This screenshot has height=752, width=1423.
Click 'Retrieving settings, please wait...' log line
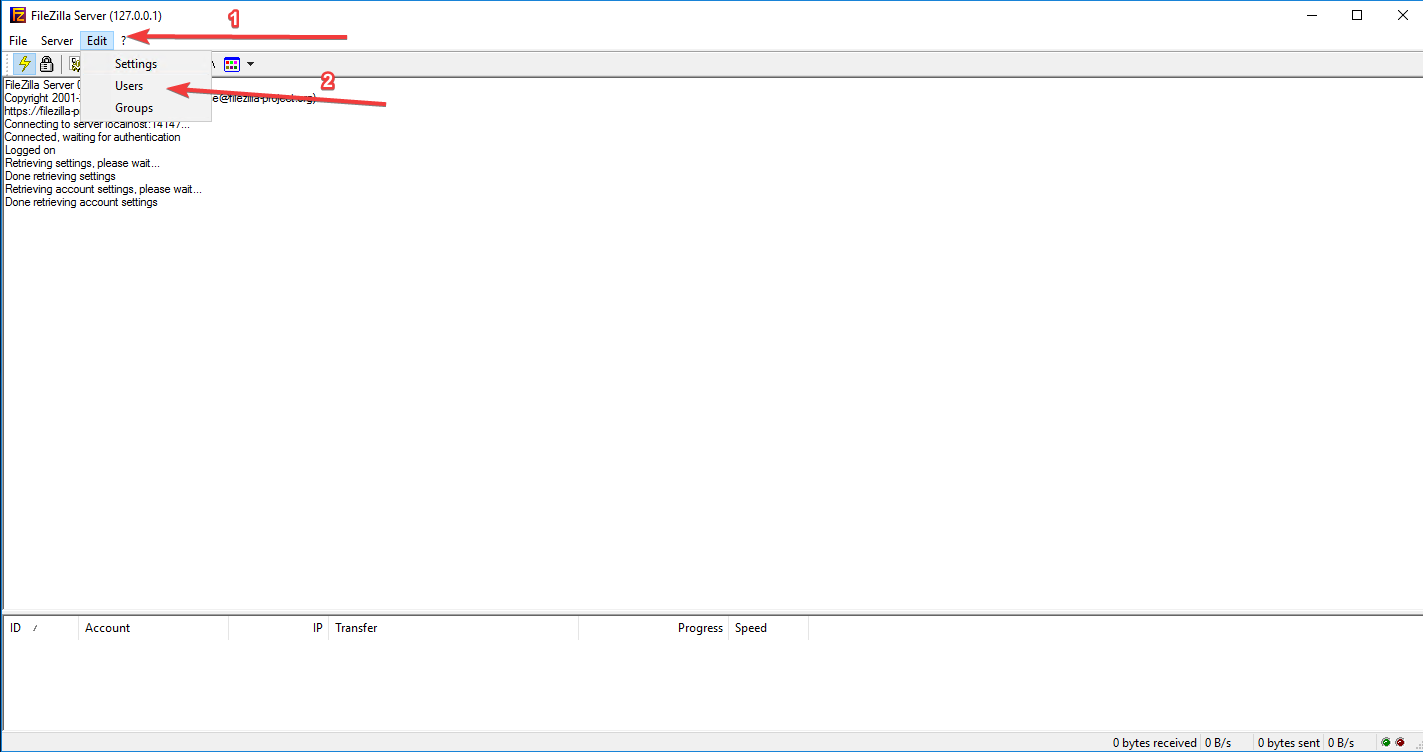pos(82,163)
